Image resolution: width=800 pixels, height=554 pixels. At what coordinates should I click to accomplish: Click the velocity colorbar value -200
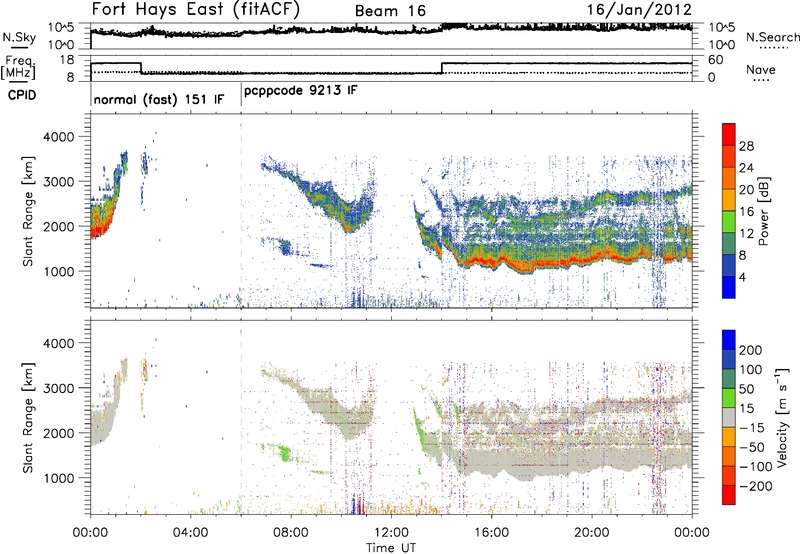pos(756,486)
